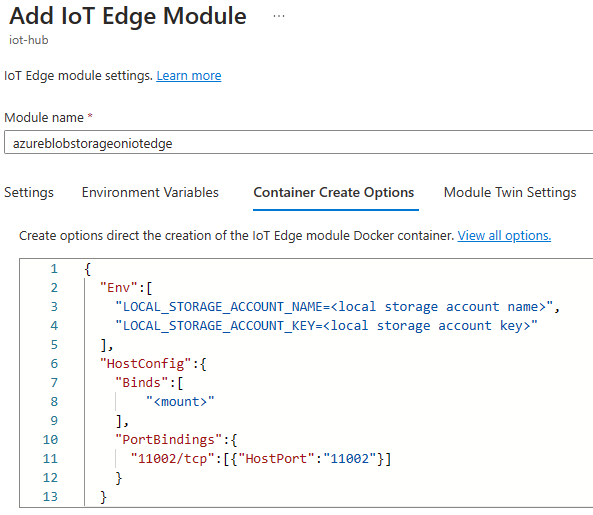Click the LOCAL_STORAGE_ACCOUNT_KEY line in editor

click(x=326, y=326)
